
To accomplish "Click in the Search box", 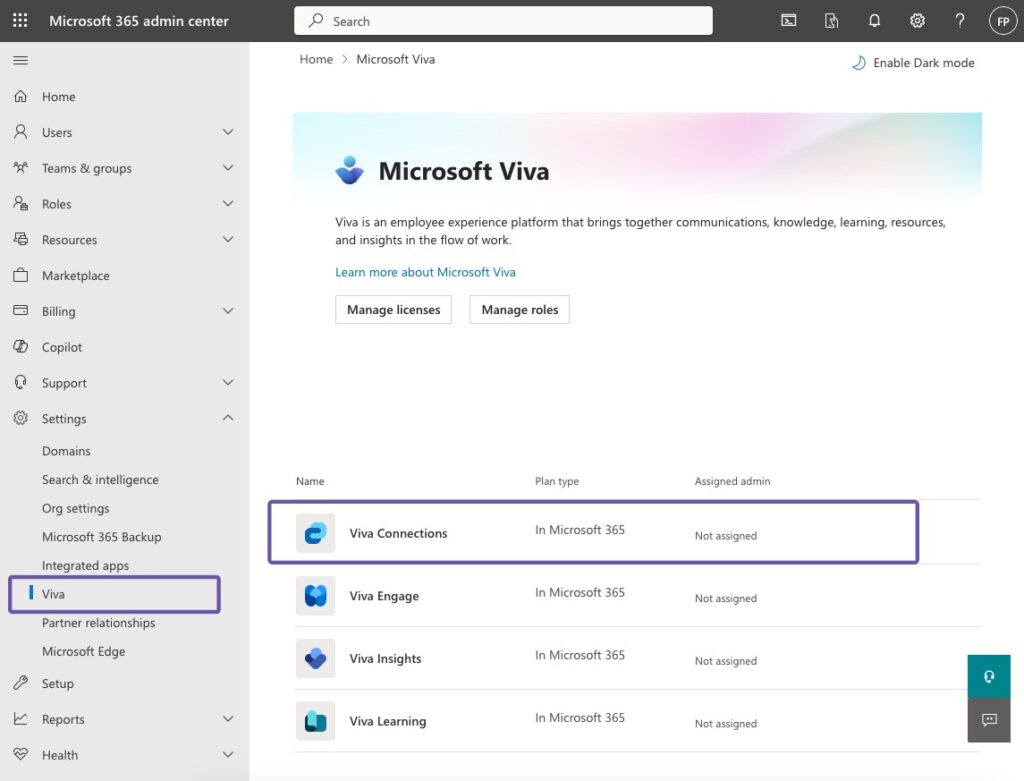I will 503,21.
